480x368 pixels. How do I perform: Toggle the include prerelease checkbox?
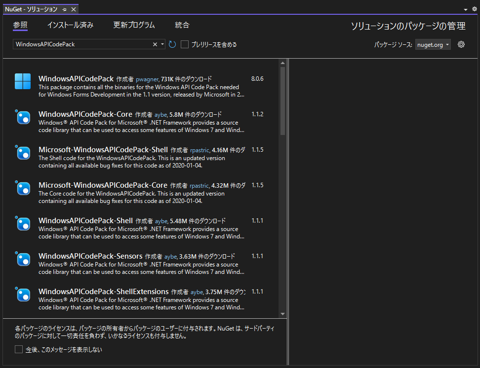[x=185, y=44]
